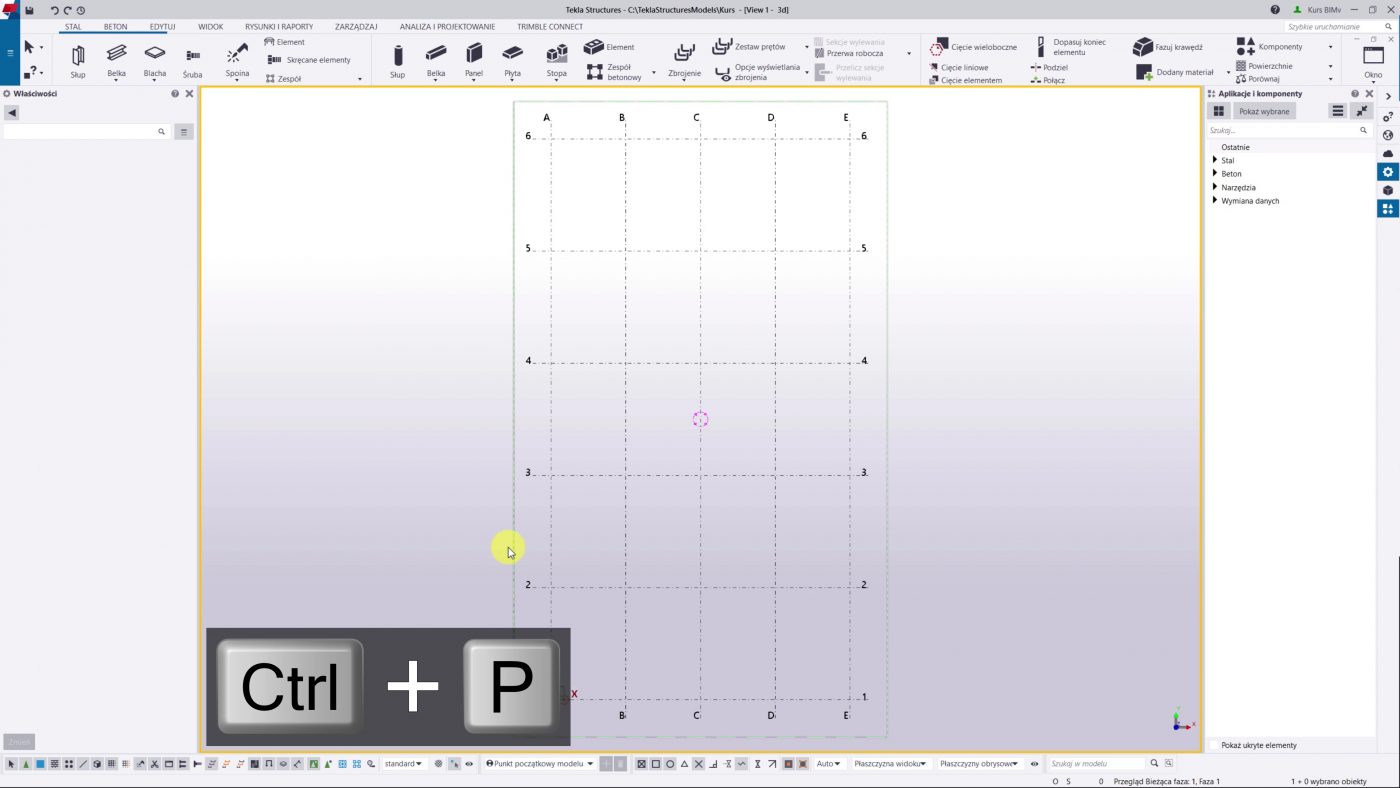
Task: Click the Szukaj w modelu search field
Action: pyautogui.click(x=1096, y=764)
